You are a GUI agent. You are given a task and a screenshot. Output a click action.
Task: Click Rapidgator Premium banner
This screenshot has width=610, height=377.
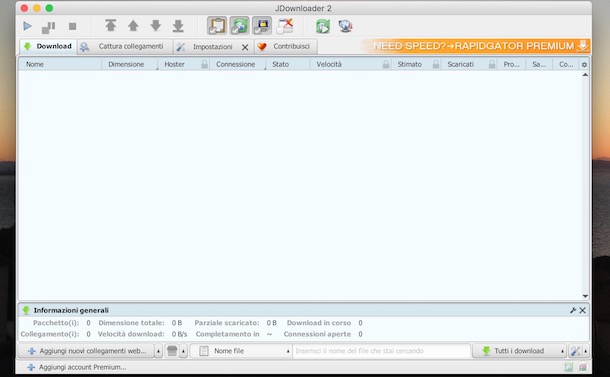pos(476,46)
